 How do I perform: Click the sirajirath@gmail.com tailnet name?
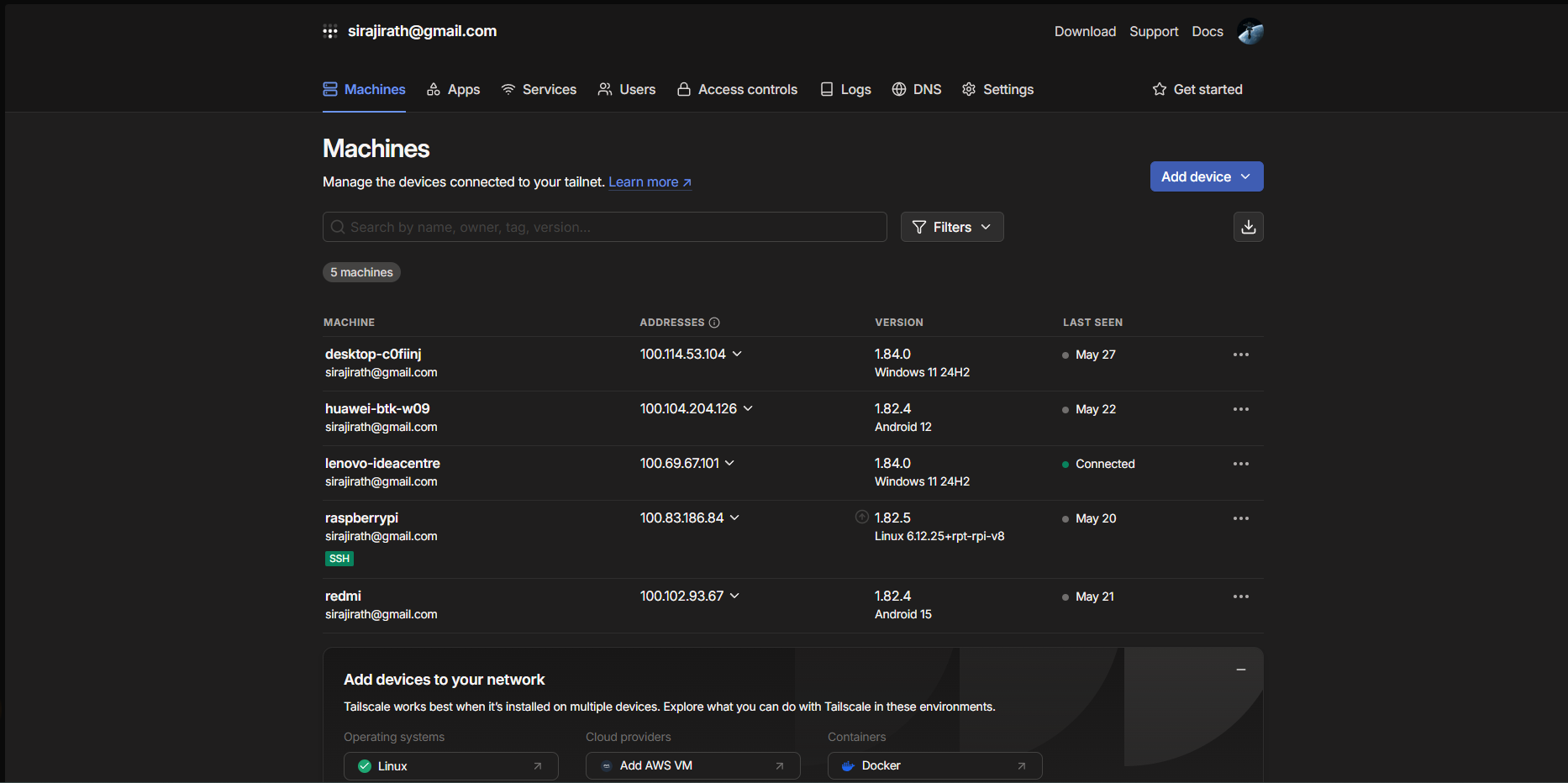point(422,32)
